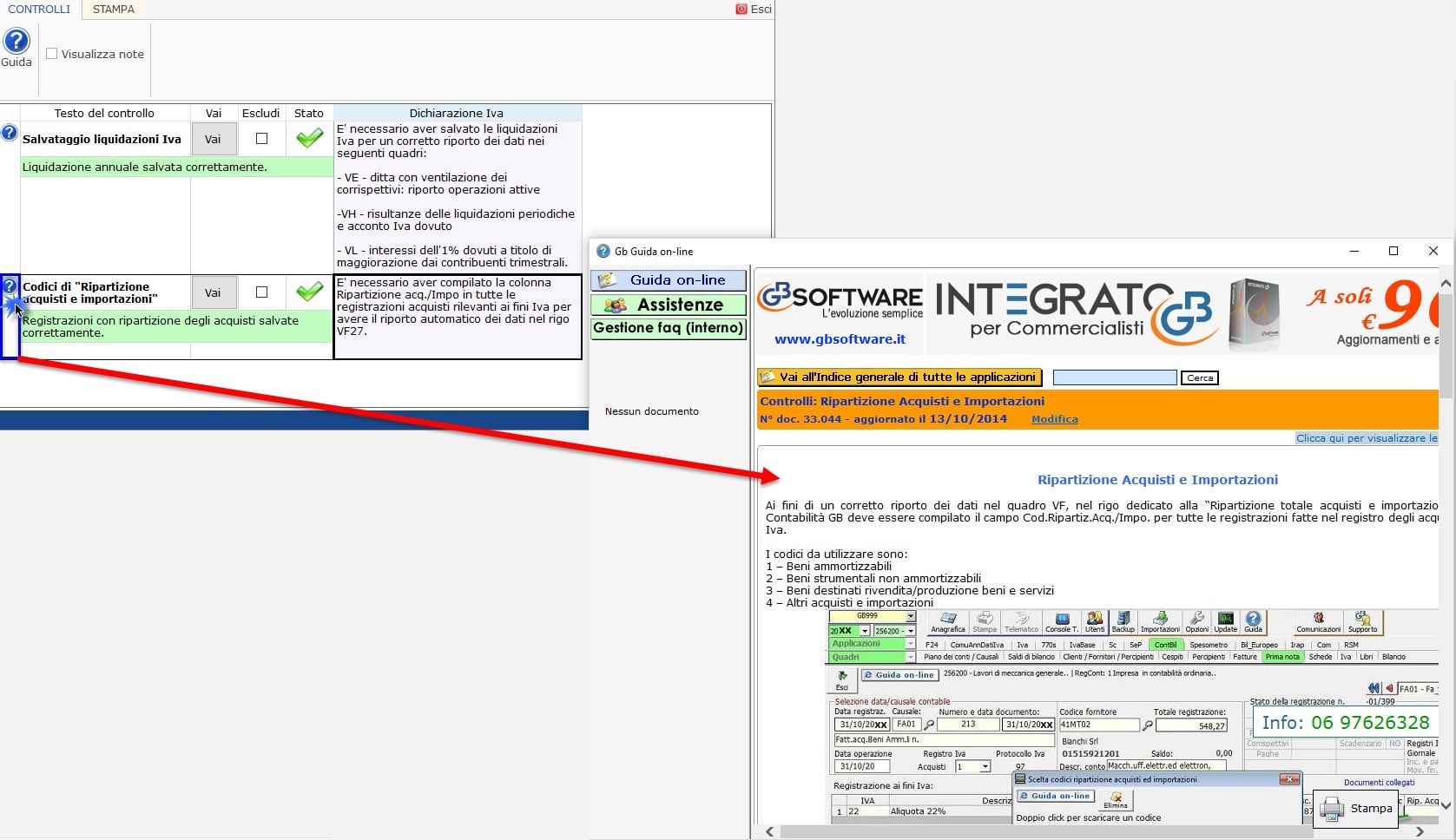Click Vai for Codici di Ripartizione acquisti

213,292
